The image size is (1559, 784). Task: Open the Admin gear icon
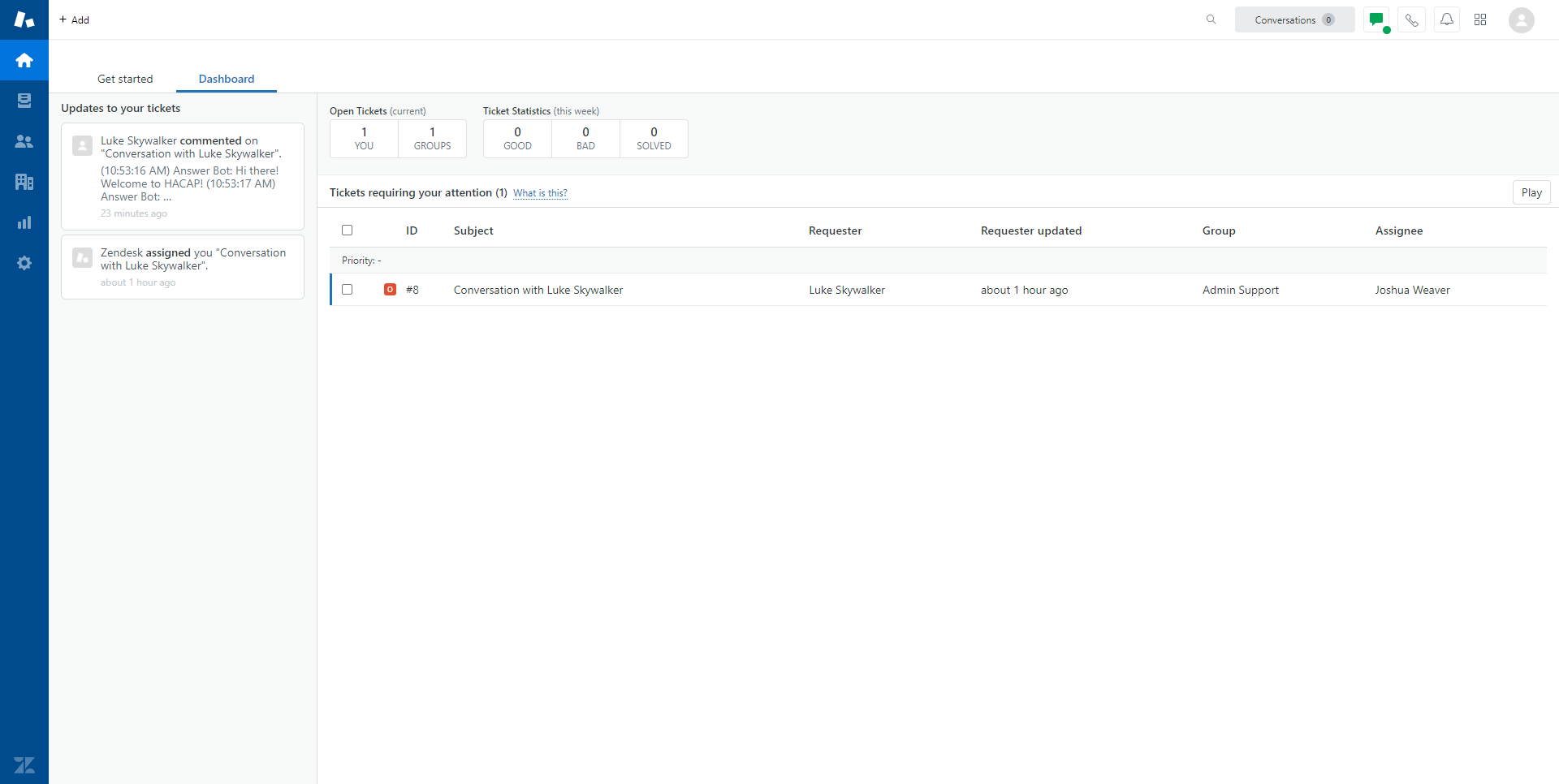pyautogui.click(x=24, y=263)
